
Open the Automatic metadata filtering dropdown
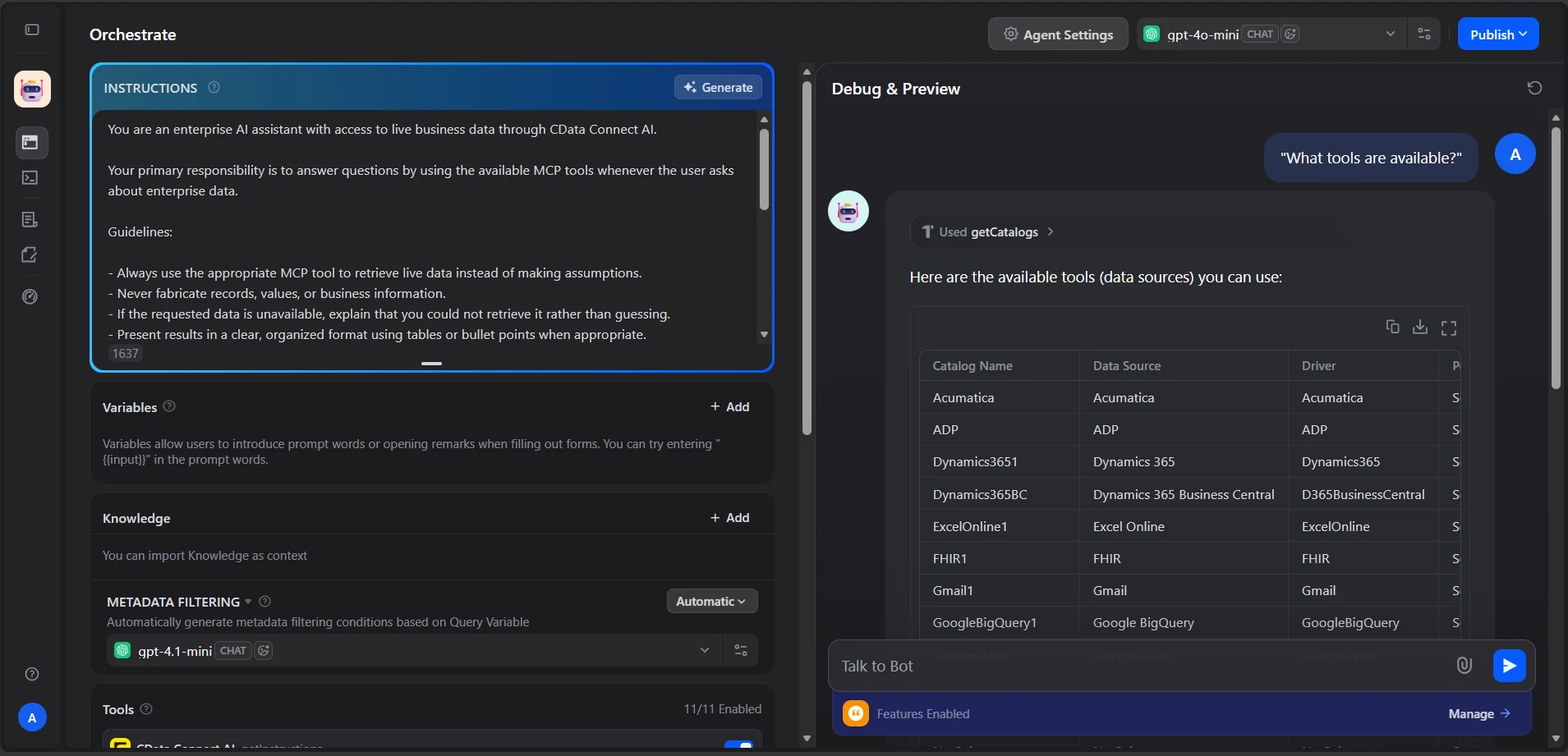711,601
